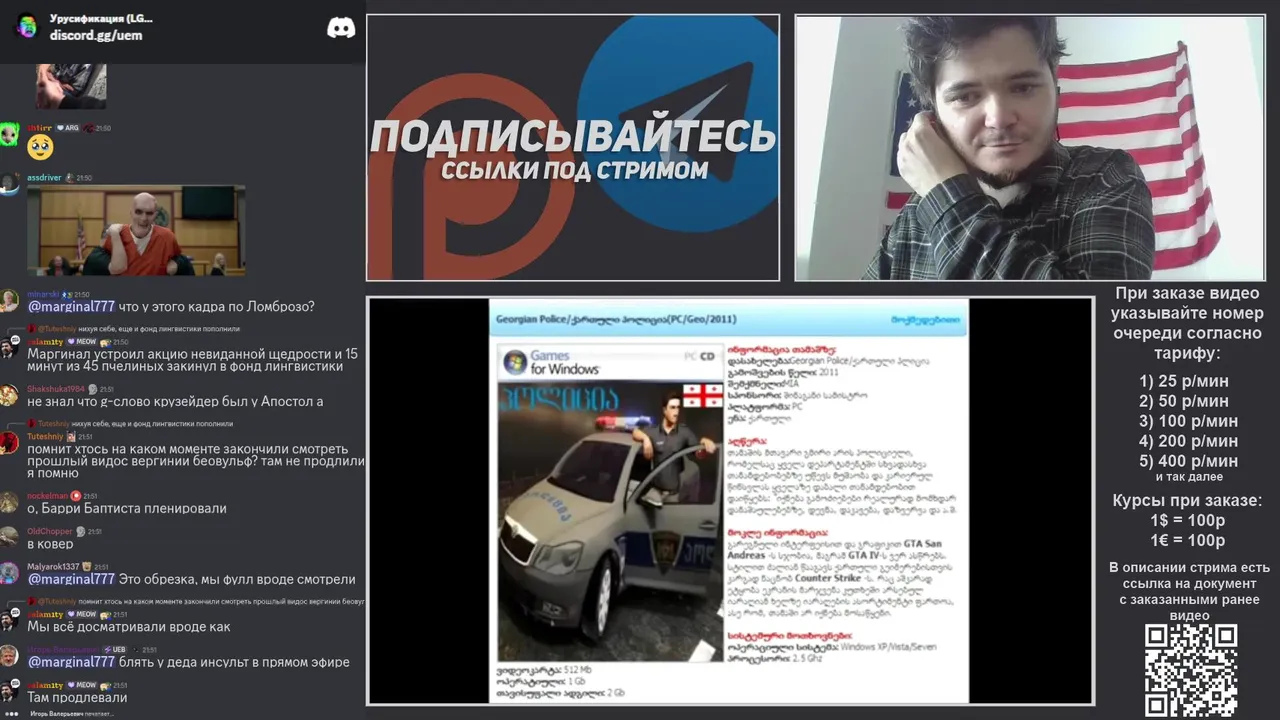Open Tuteshniy's red avatar
Image resolution: width=1280 pixels, height=720 pixels.
9,442
